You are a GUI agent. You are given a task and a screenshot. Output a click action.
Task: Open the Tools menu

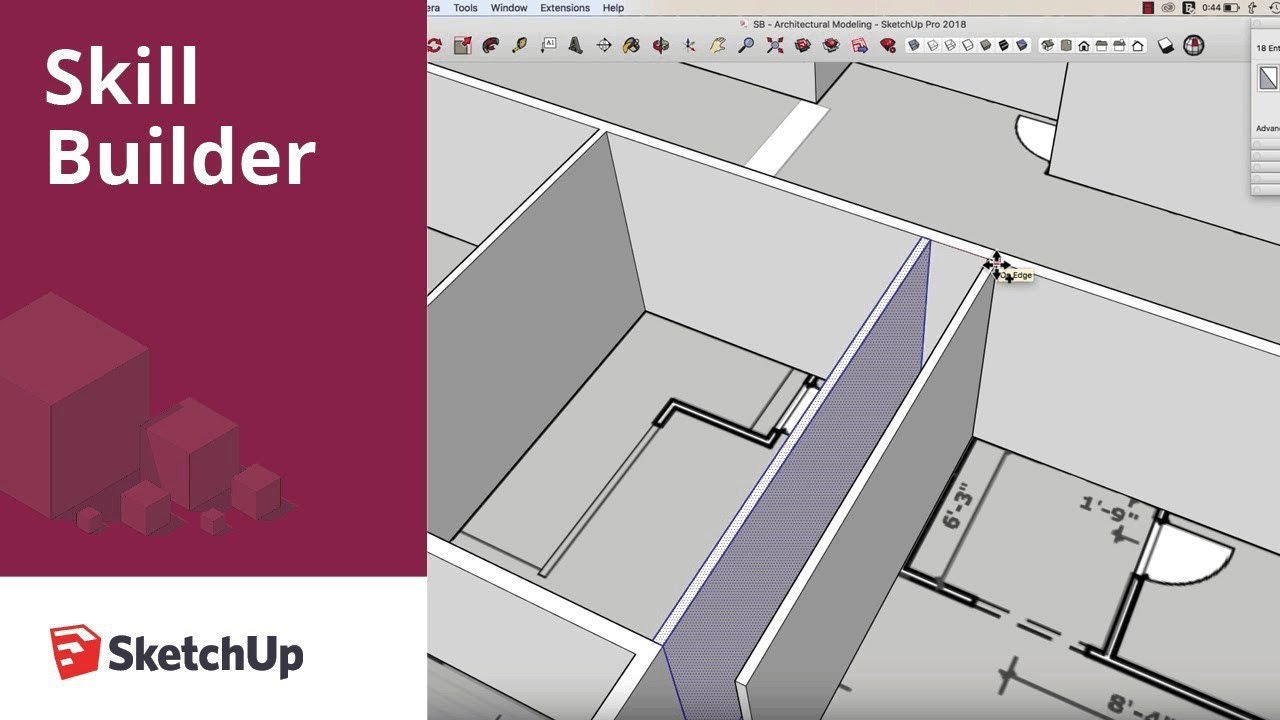point(465,8)
